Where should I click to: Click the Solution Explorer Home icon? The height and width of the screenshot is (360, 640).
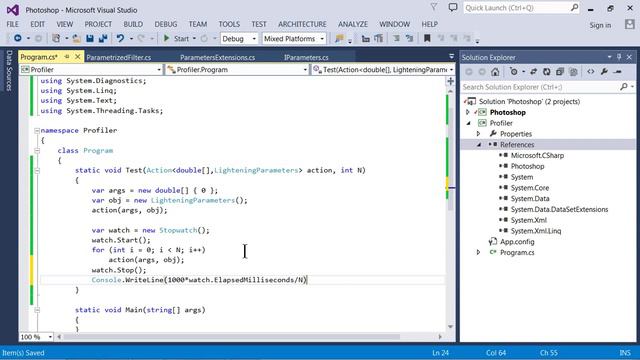pyautogui.click(x=495, y=72)
